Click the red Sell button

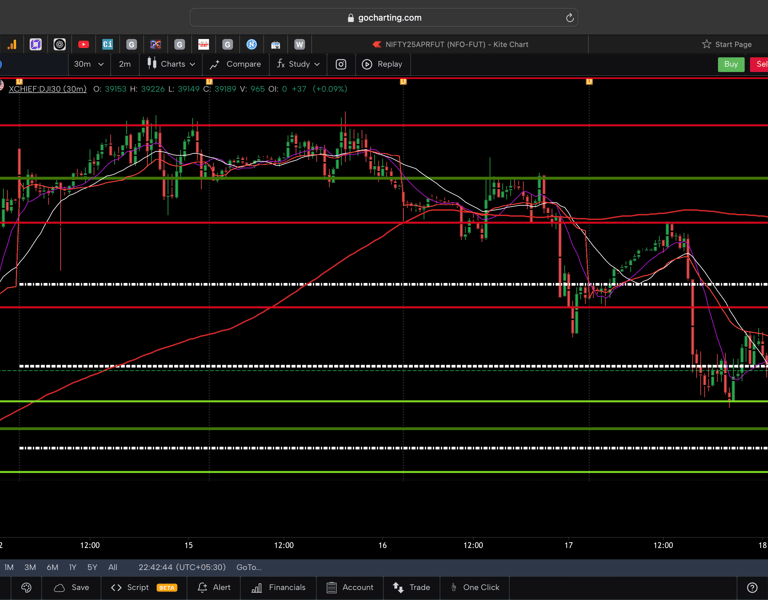click(760, 64)
